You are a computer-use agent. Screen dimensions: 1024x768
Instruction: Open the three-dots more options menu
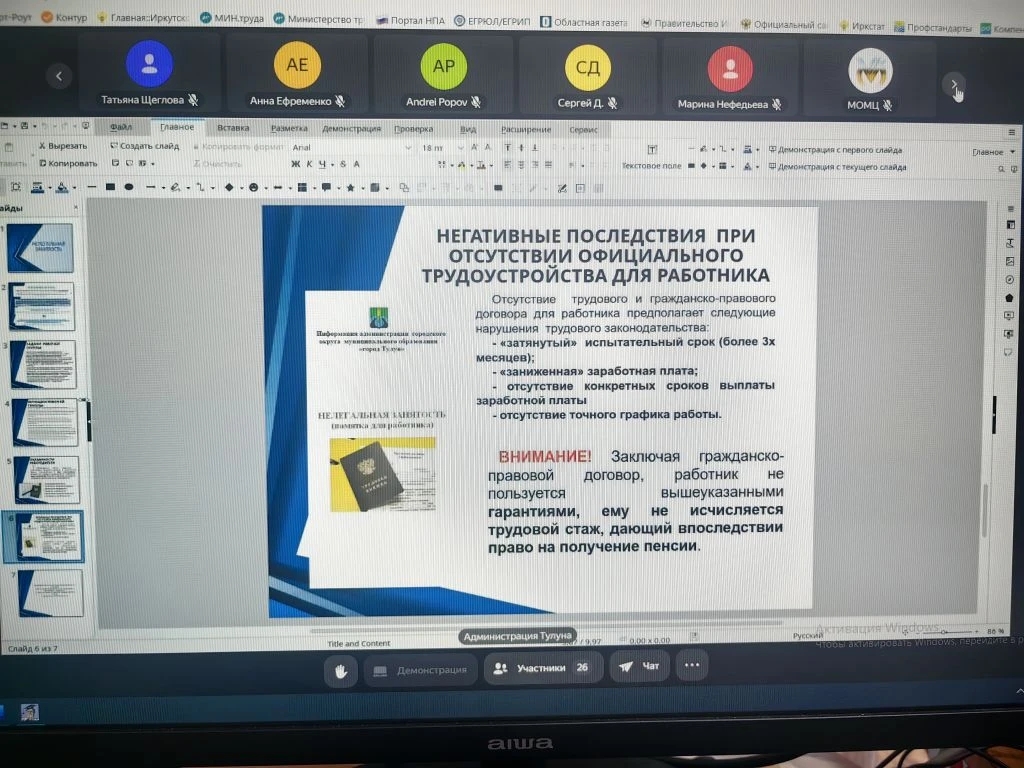coord(691,664)
